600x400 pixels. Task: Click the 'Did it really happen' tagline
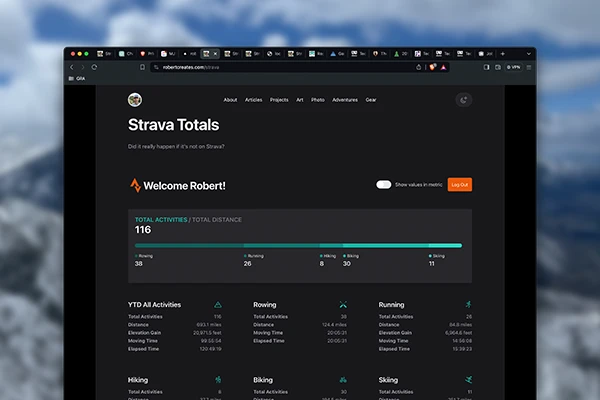176,146
